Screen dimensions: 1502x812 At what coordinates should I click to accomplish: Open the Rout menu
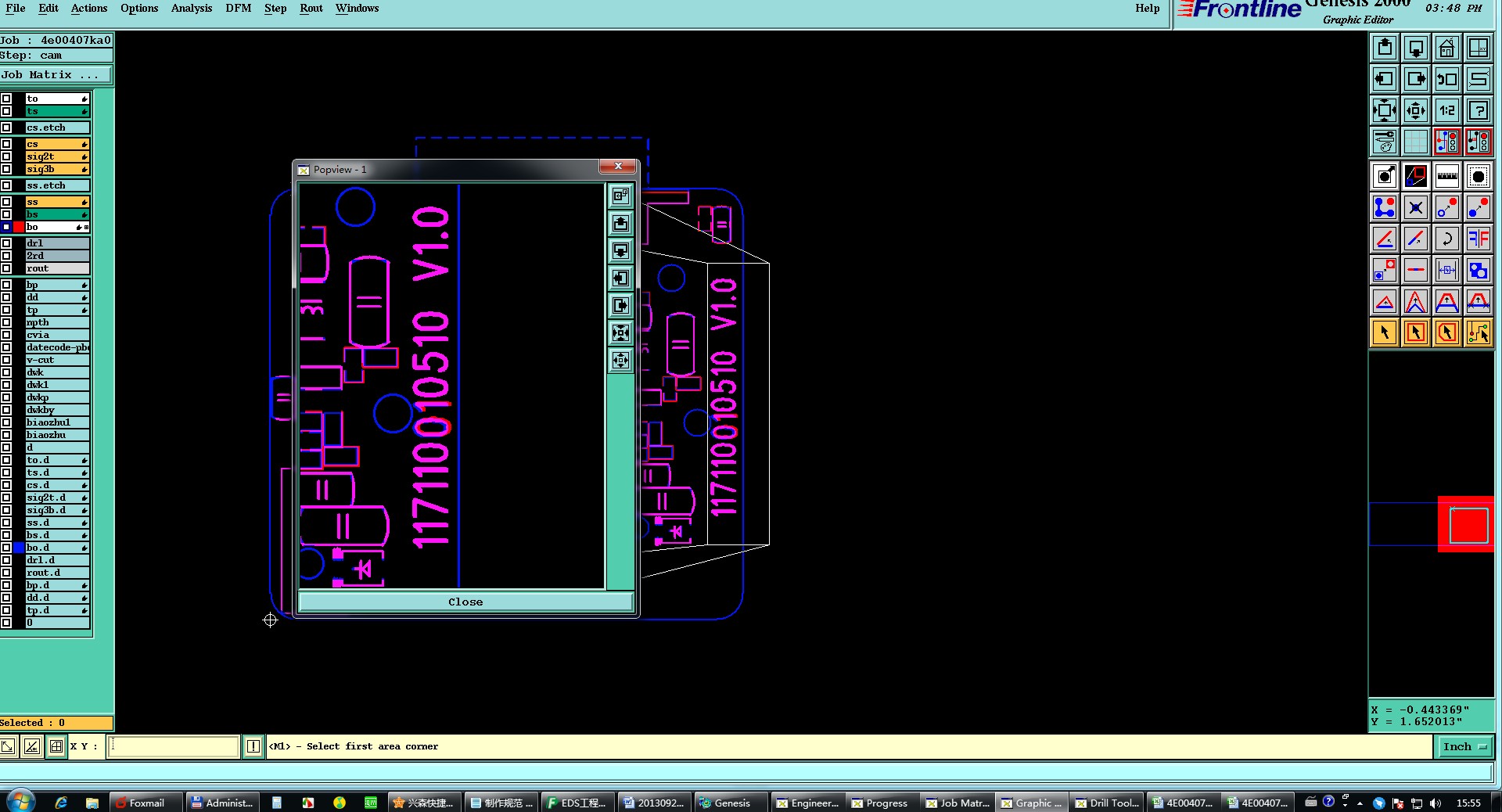pyautogui.click(x=311, y=8)
